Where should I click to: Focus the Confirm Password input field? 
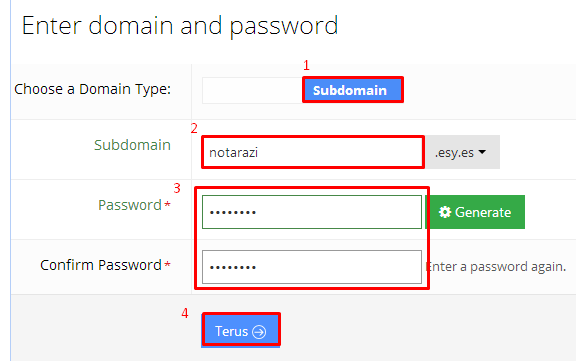pos(312,267)
